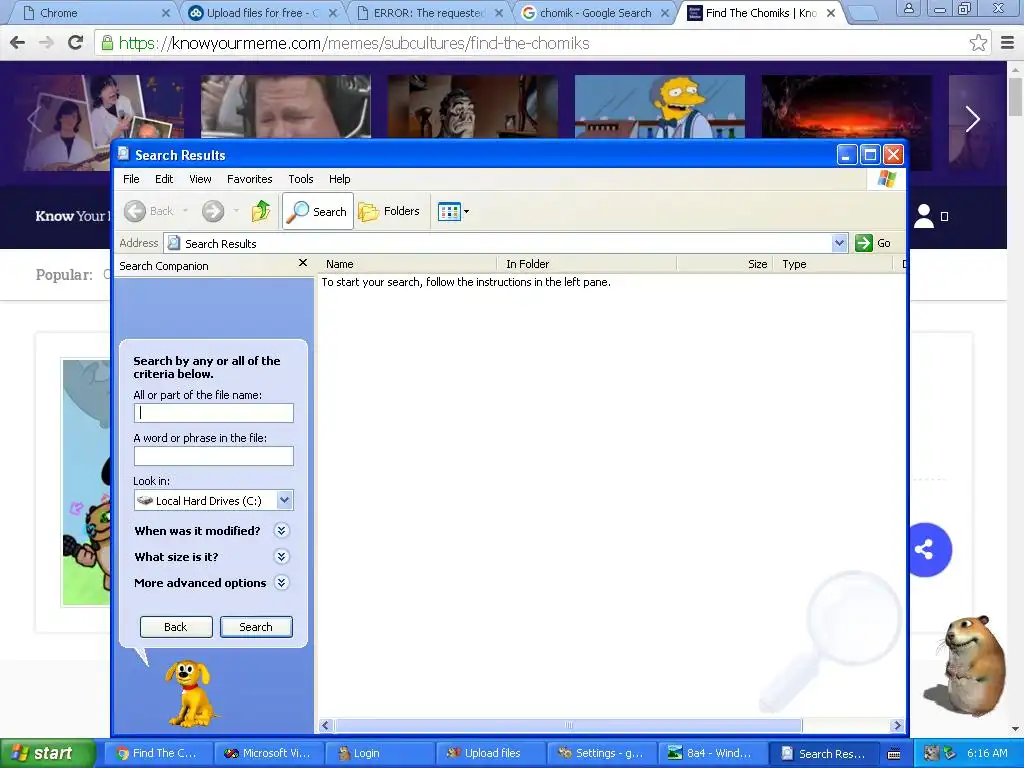Open the Simpsons bartender thumbnail
1024x768 pixels.
pos(660,106)
